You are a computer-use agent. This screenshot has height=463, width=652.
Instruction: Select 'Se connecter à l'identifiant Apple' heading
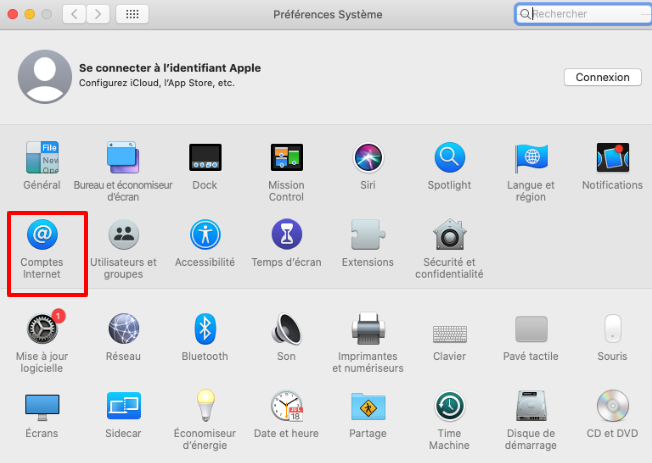pos(170,68)
